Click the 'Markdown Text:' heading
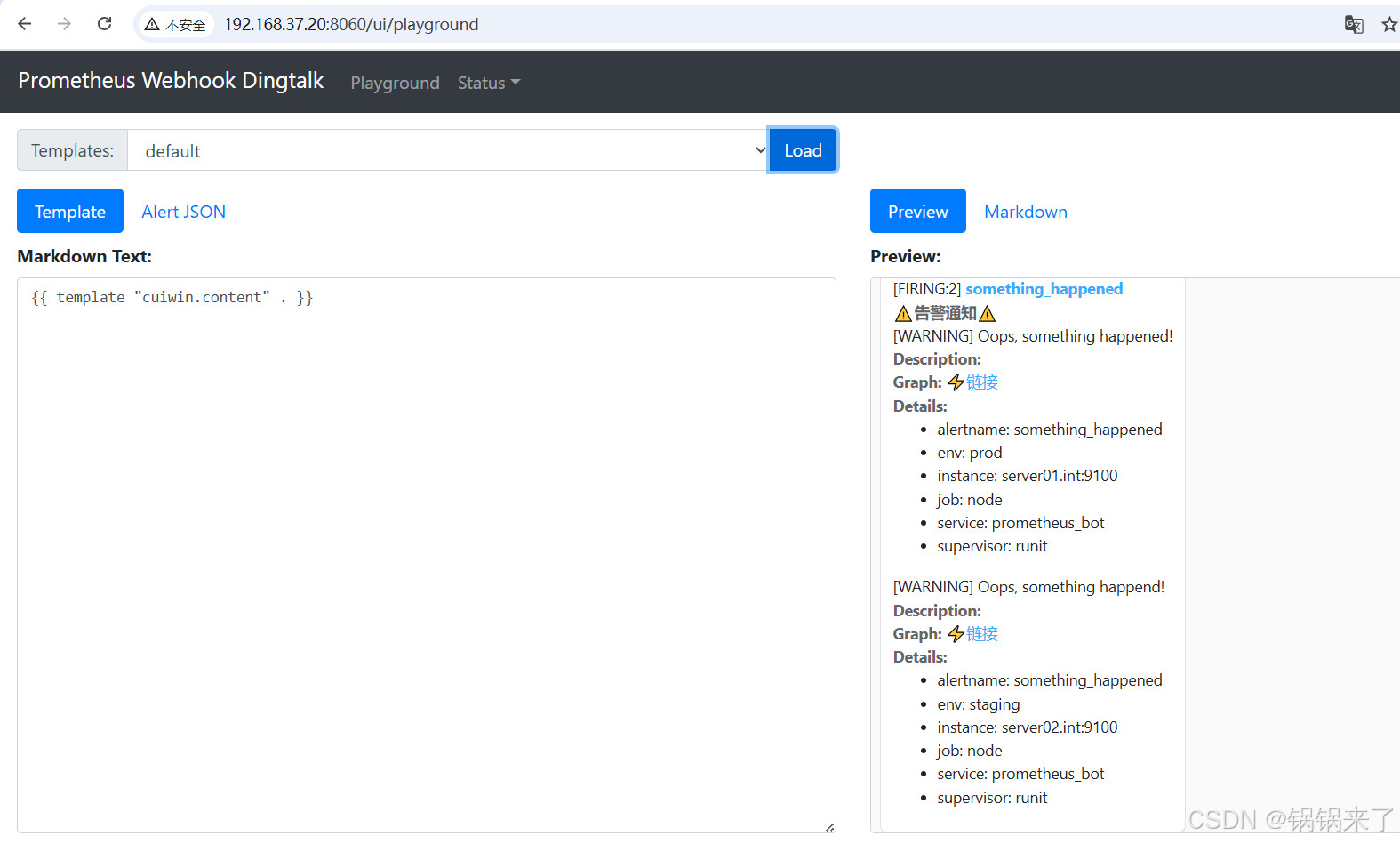1400x844 pixels. (x=84, y=256)
